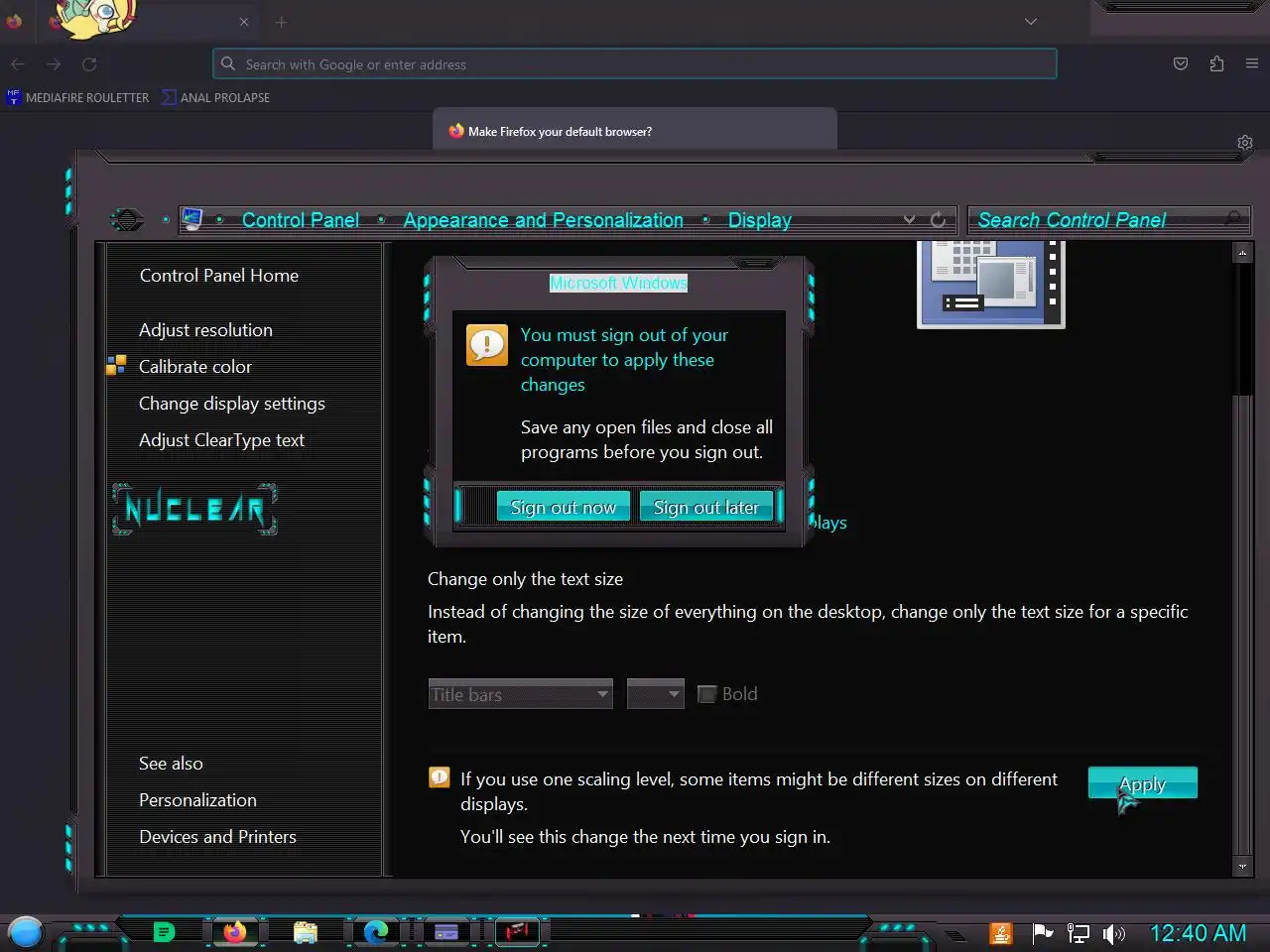Viewport: 1270px width, 952px height.
Task: Reload the current Firefox page
Action: coord(89,64)
